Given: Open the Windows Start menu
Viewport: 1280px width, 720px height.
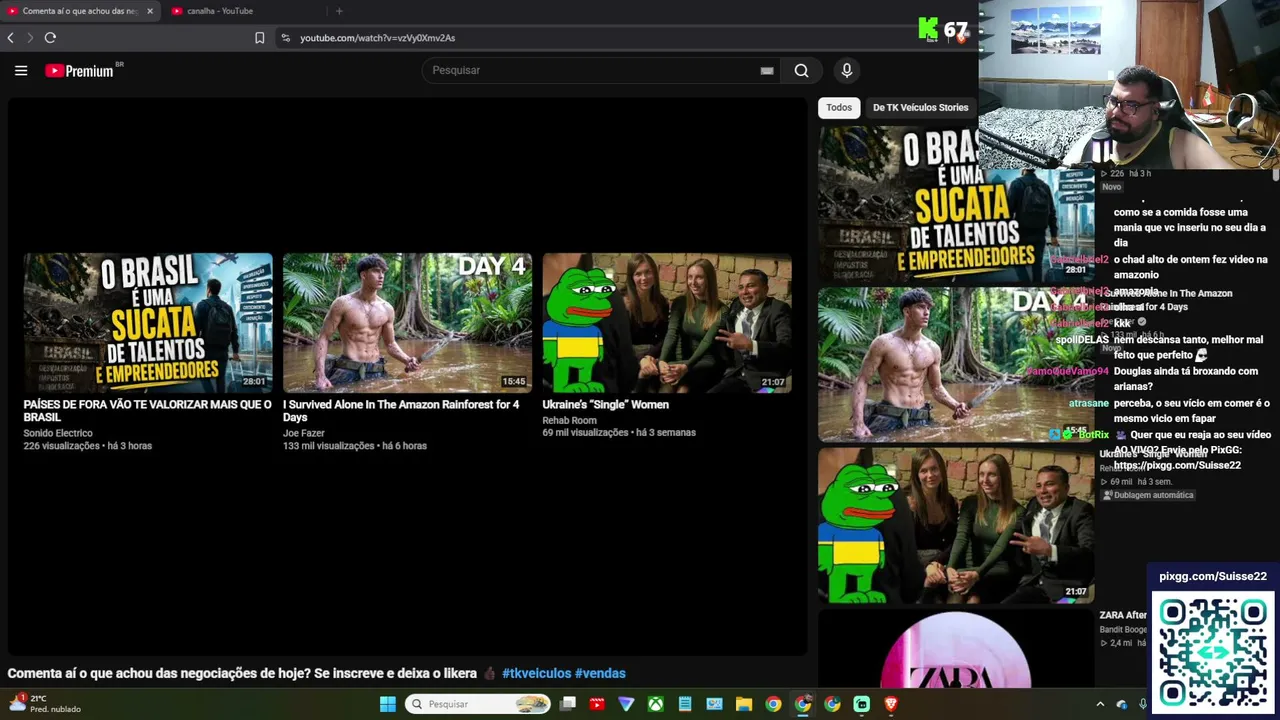Looking at the screenshot, I should click(x=388, y=704).
